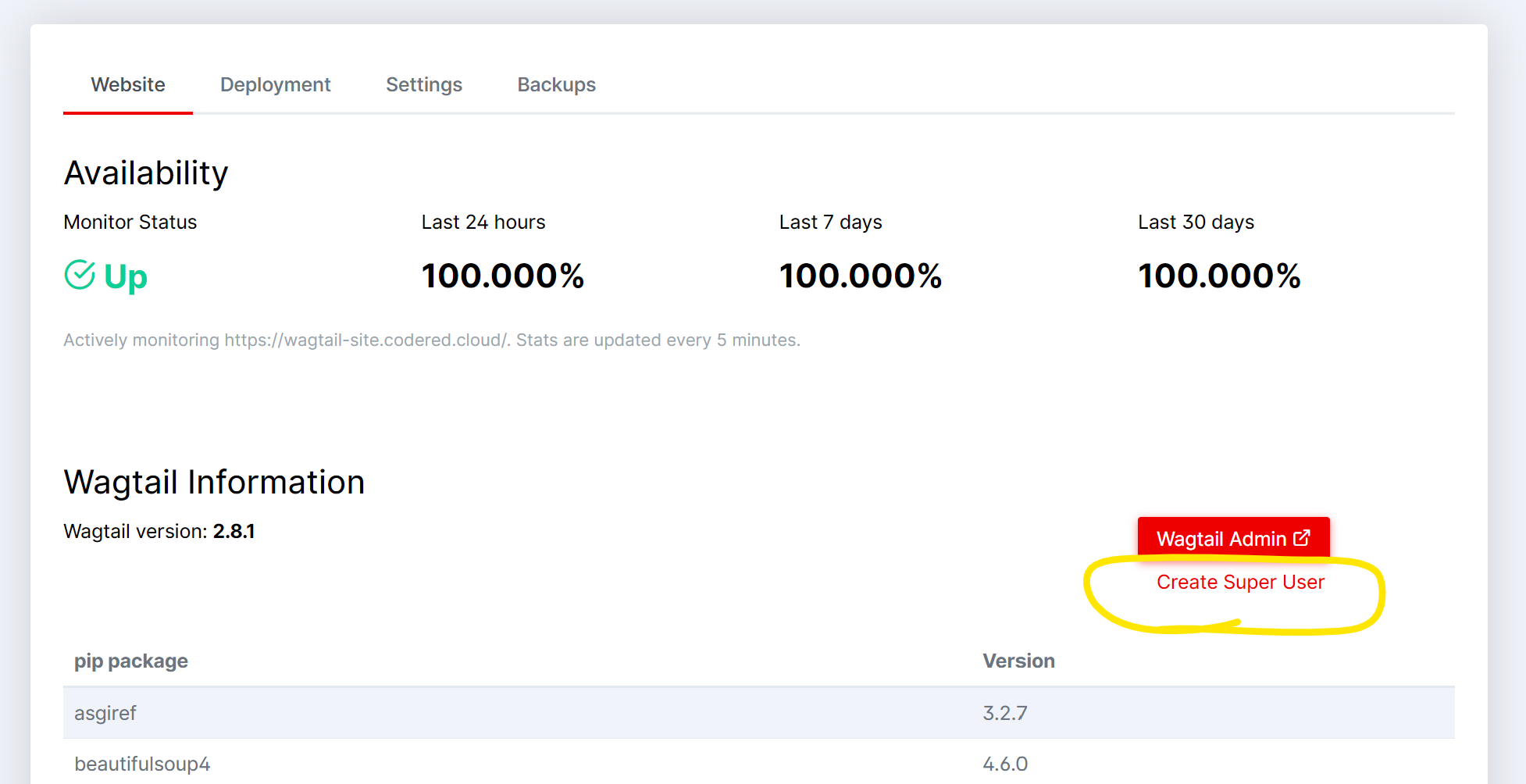Screen dimensions: 1526x784
Task: Open the Settings tab
Action: pos(424,84)
